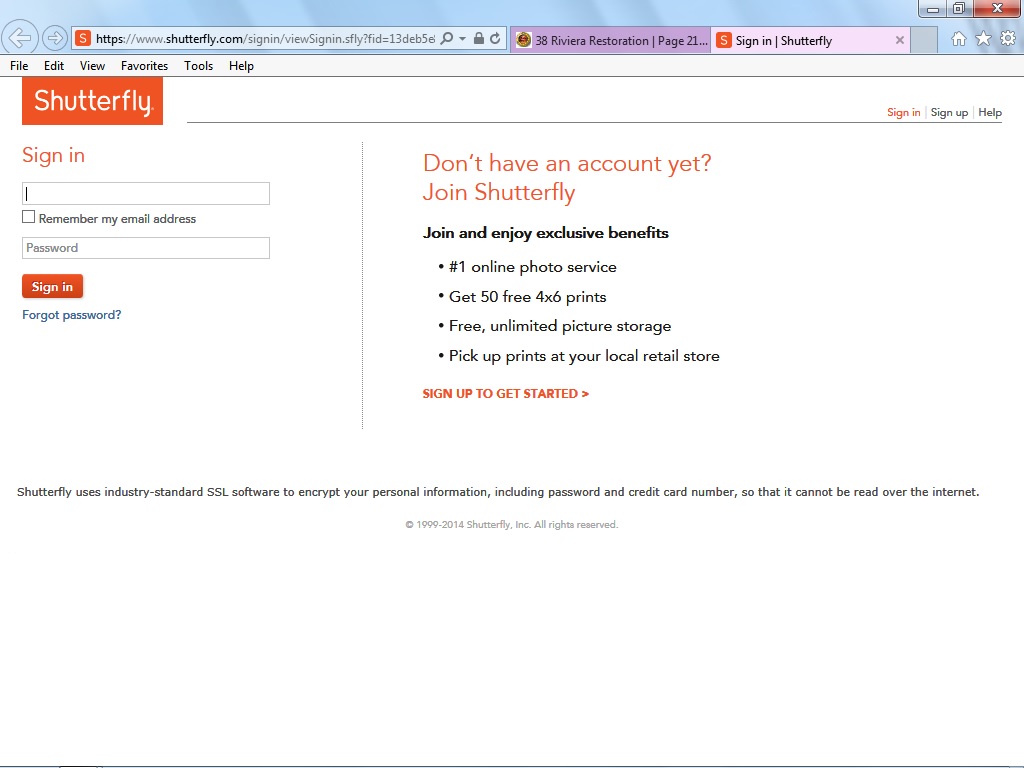Switch to the 38 Riviera Restoration tab
The height and width of the screenshot is (768, 1024).
click(x=611, y=40)
